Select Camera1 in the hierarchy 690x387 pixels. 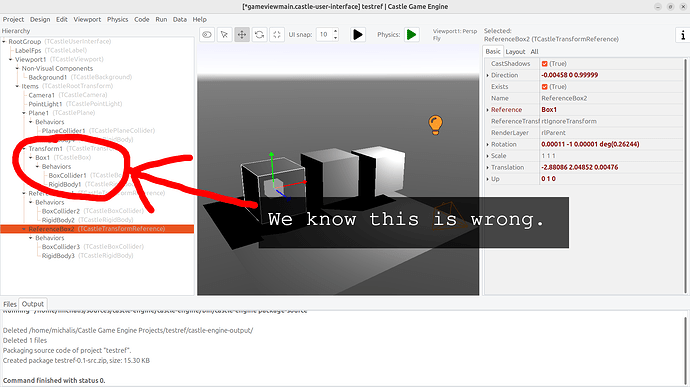(41, 95)
